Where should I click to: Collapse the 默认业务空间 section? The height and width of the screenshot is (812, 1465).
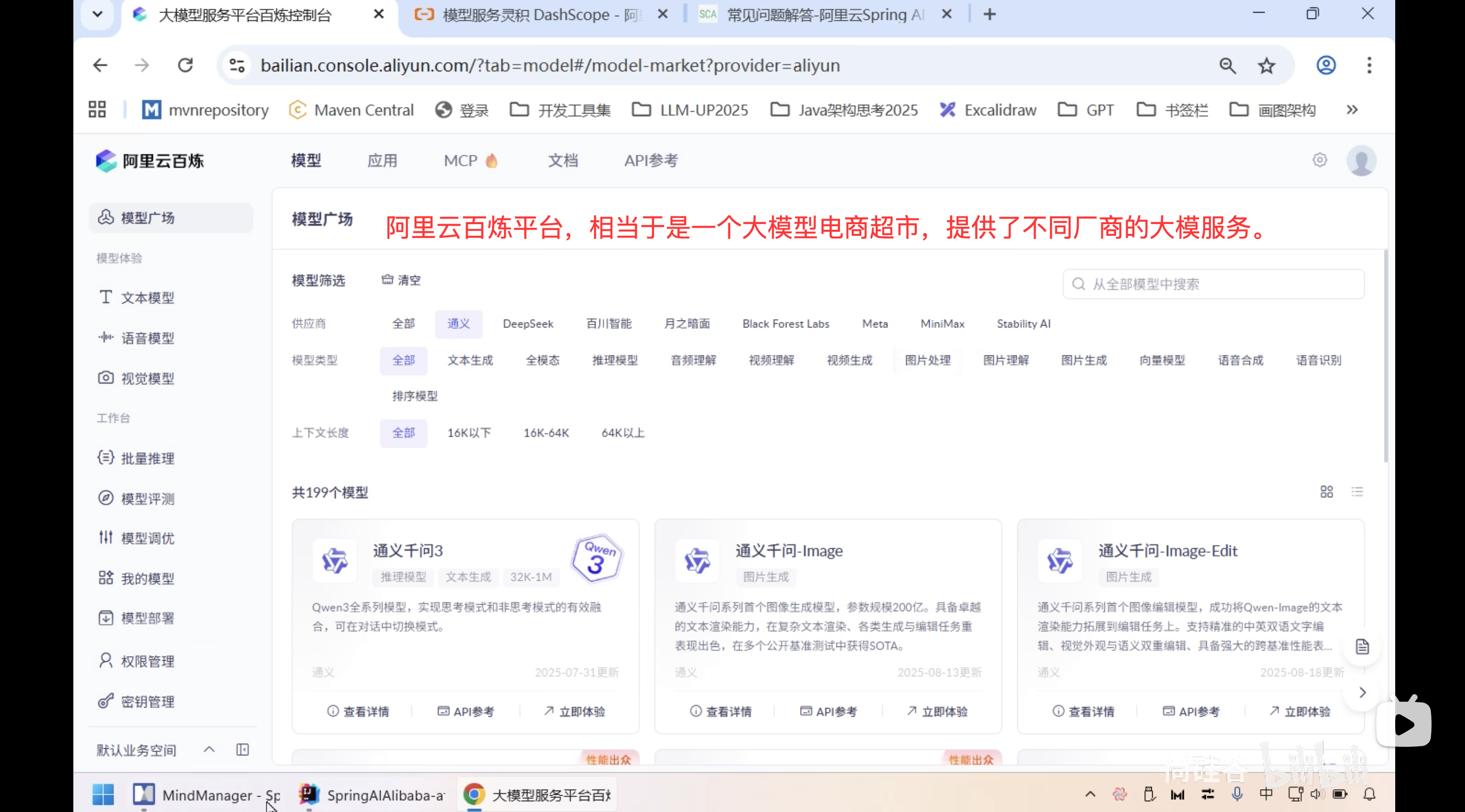pos(208,749)
